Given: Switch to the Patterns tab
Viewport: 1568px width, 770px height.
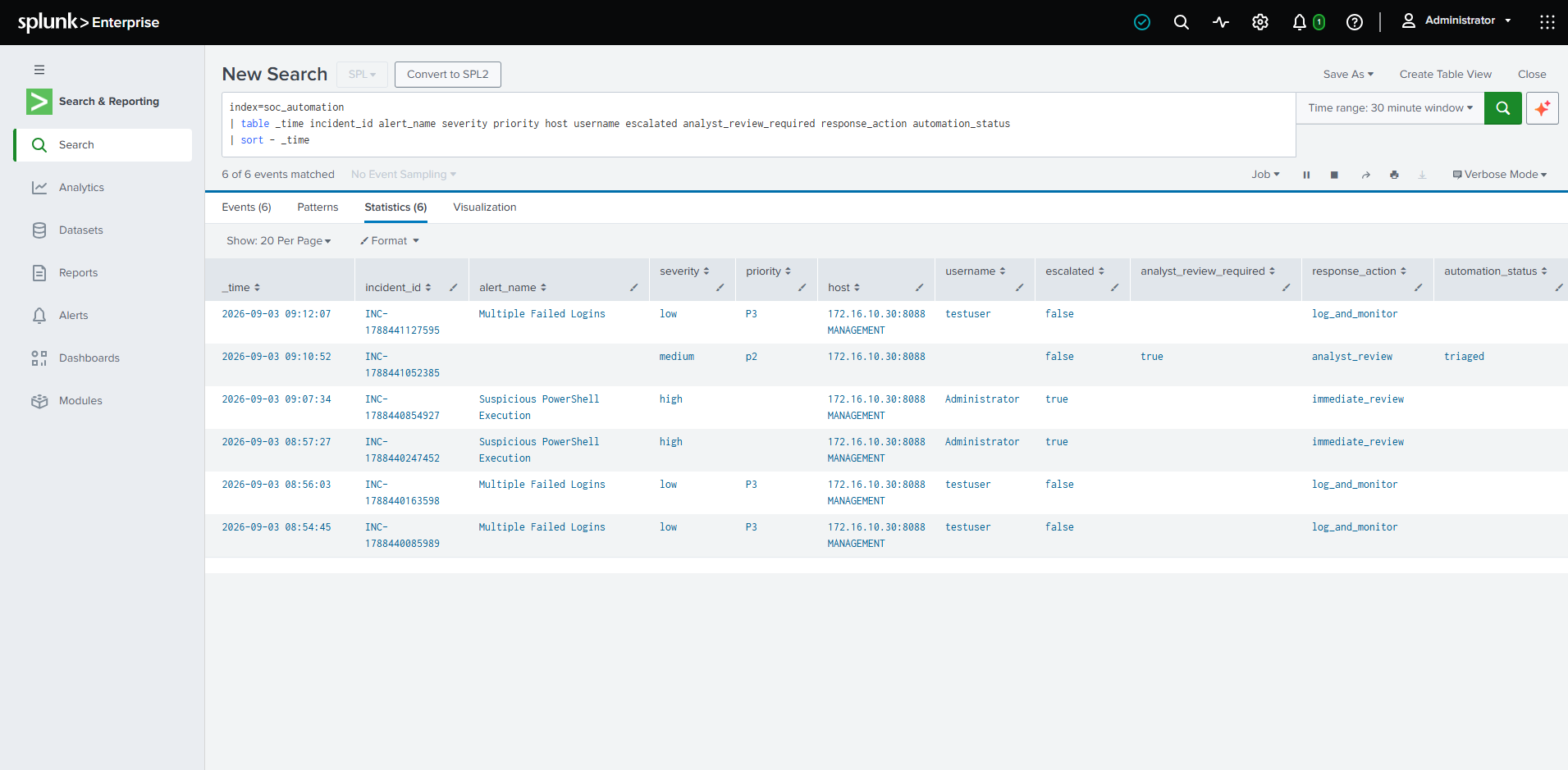Looking at the screenshot, I should coord(318,207).
